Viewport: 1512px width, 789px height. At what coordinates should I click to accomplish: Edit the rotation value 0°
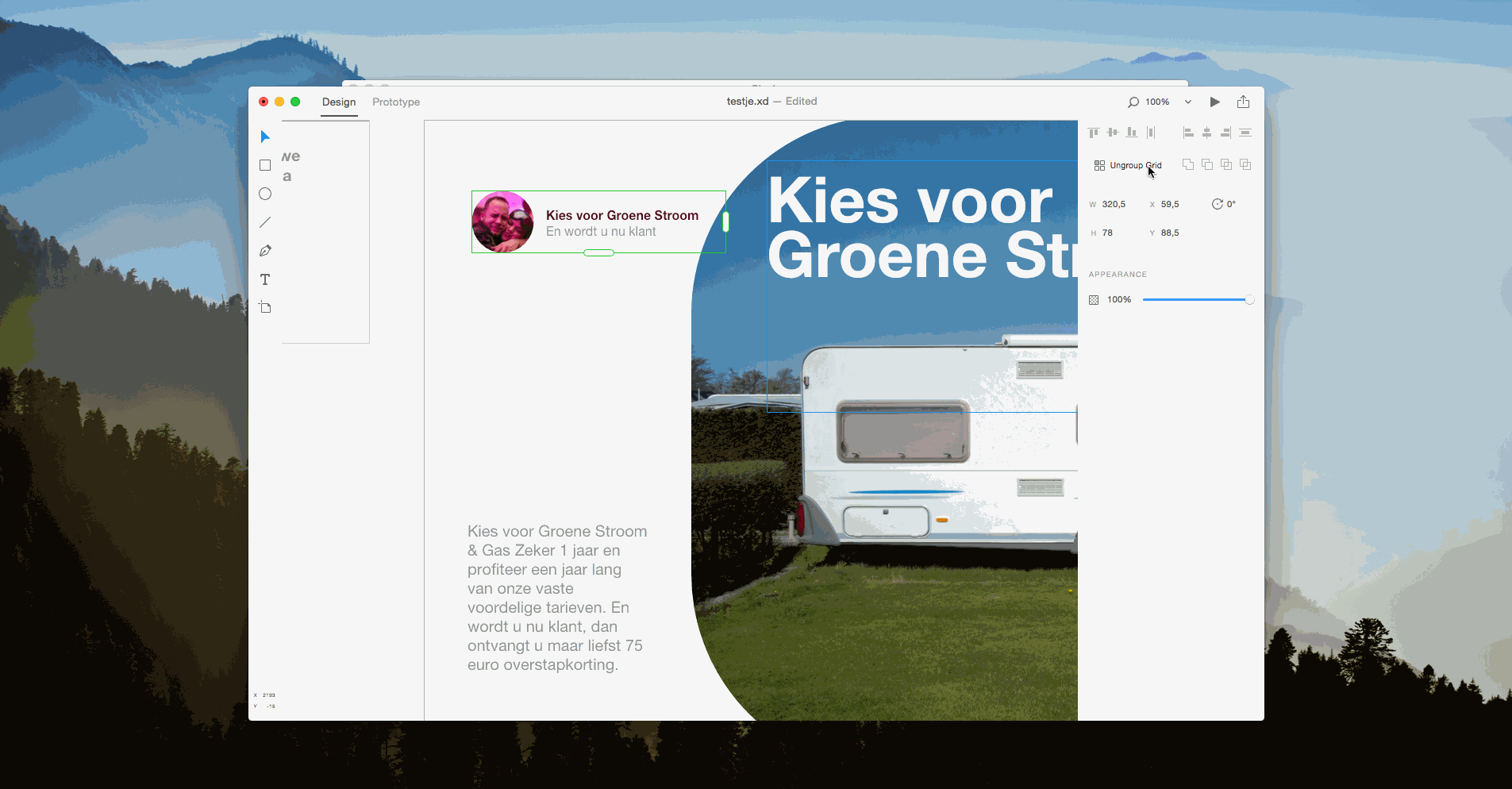(x=1231, y=204)
